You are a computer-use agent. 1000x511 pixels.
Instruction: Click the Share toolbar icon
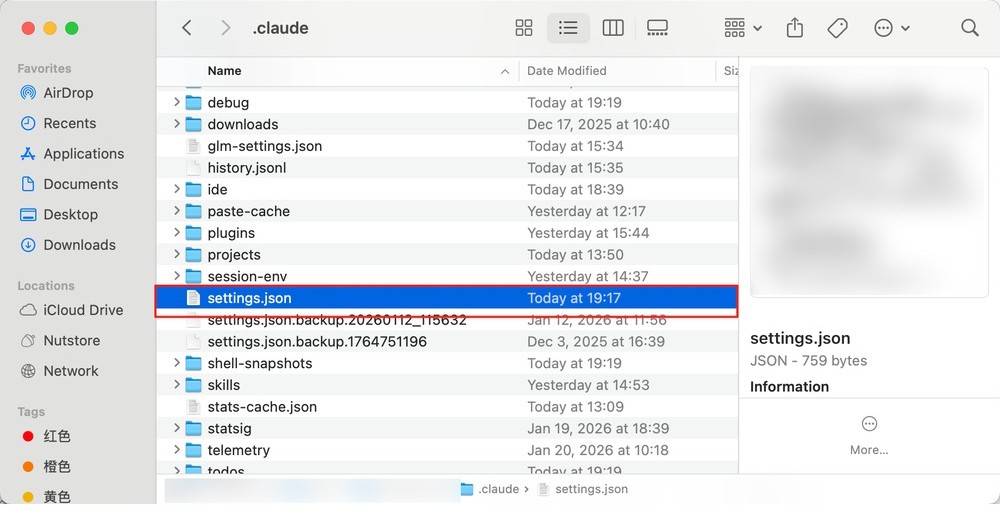point(795,28)
